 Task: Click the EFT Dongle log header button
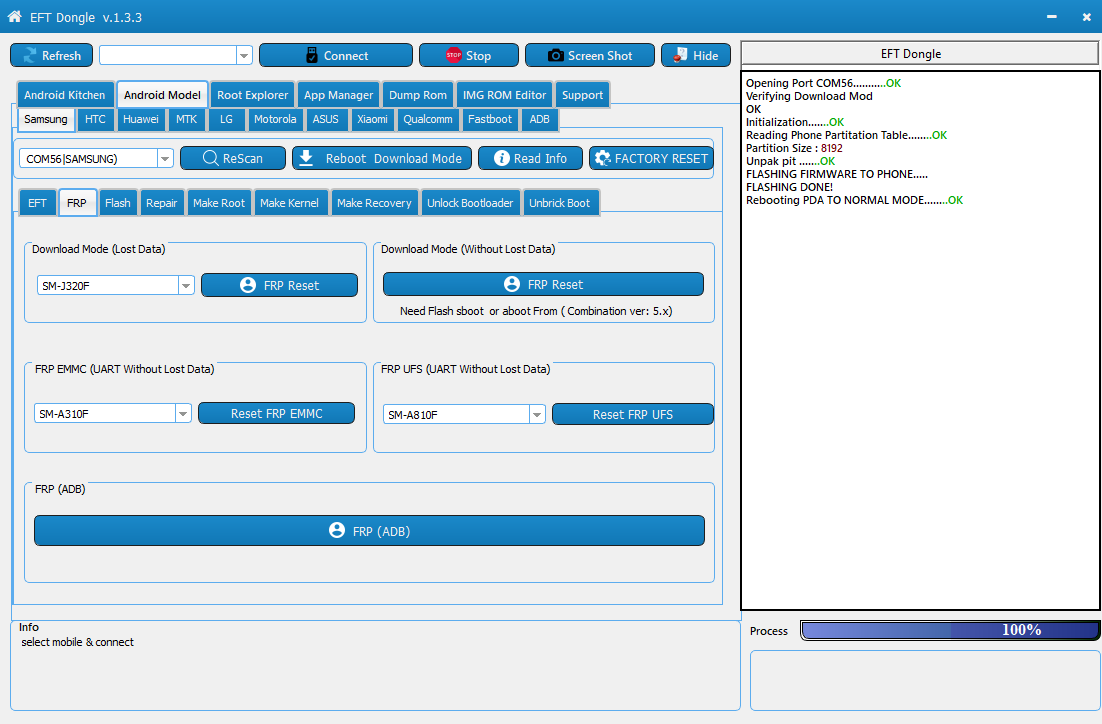[919, 53]
